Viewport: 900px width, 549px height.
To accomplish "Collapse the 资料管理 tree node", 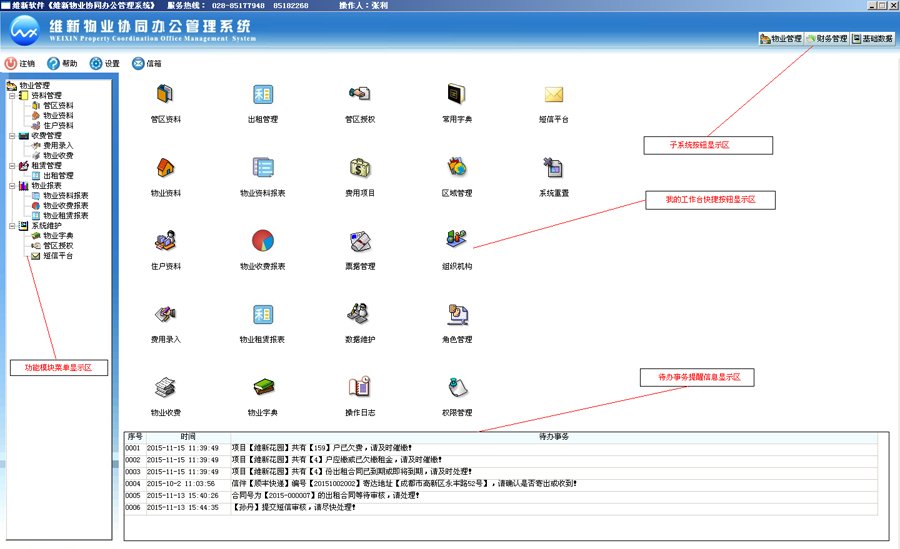I will (x=12, y=96).
